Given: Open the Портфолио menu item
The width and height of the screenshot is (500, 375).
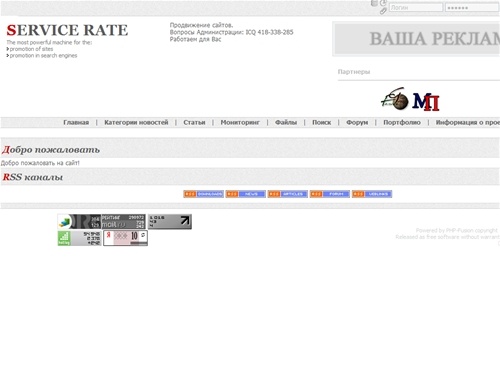Looking at the screenshot, I should pyautogui.click(x=402, y=122).
